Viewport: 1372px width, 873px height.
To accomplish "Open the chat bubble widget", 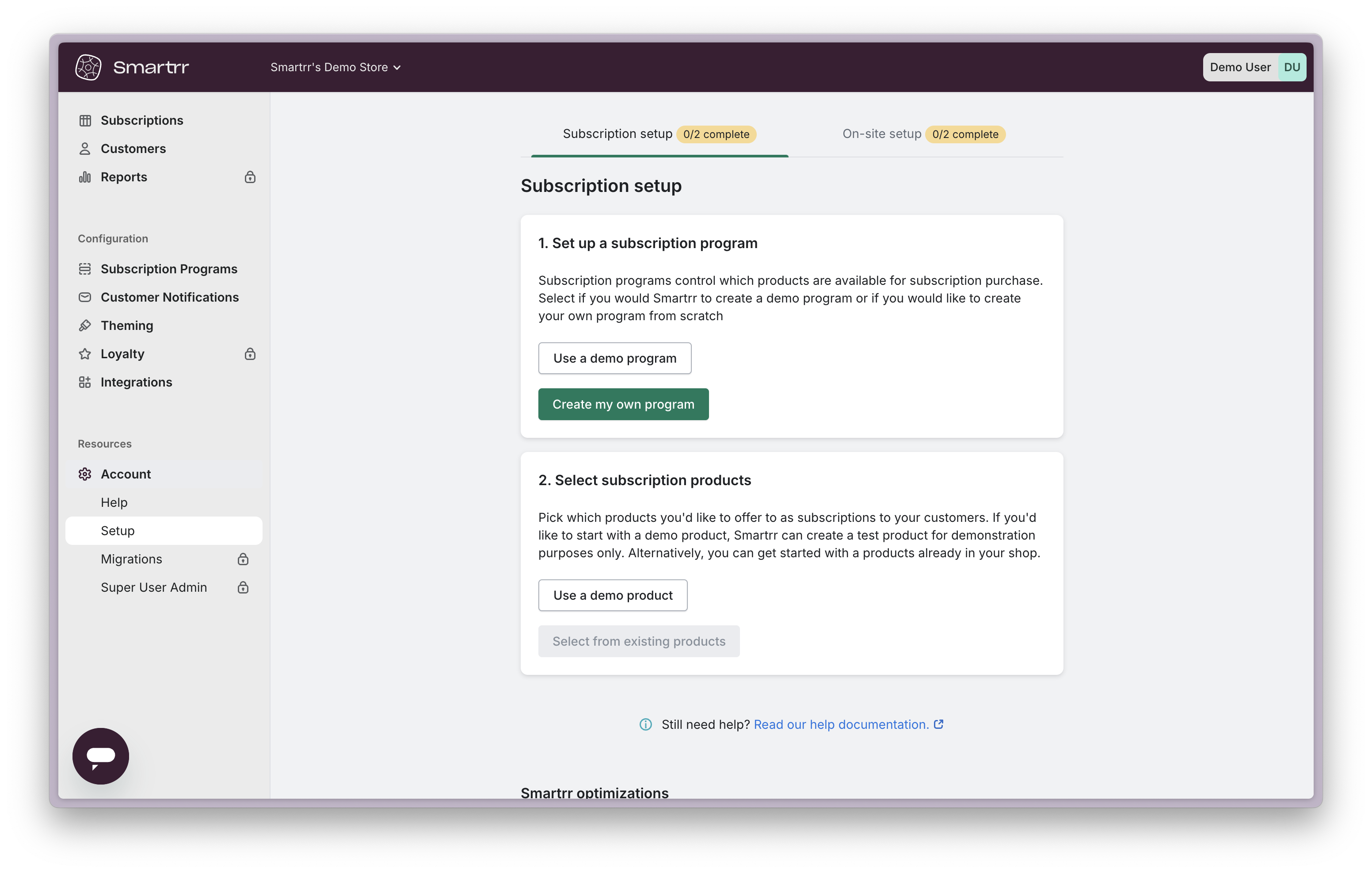I will [101, 756].
